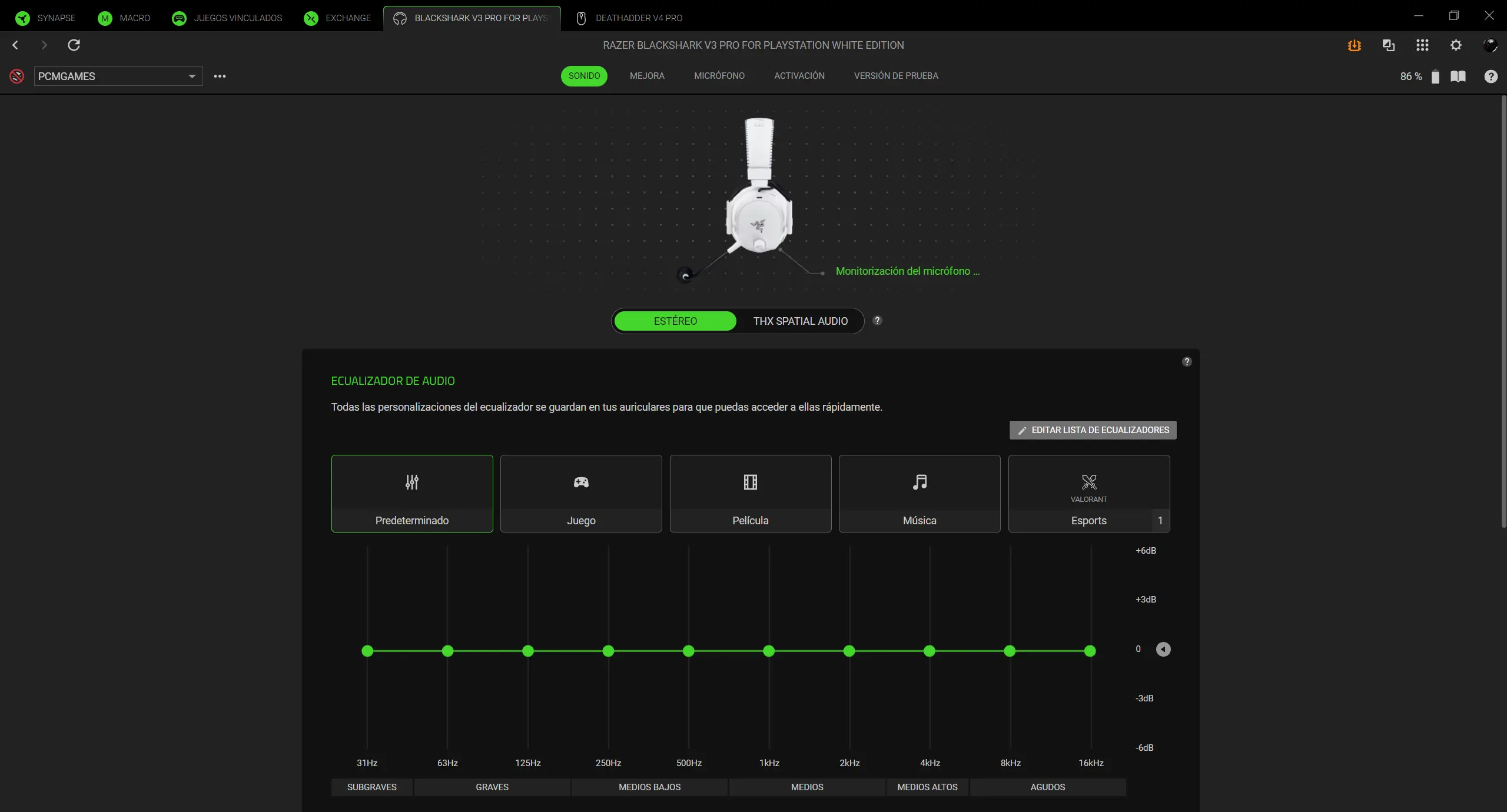Click the DeathAdder mouse icon
The height and width of the screenshot is (812, 1507).
tap(581, 18)
